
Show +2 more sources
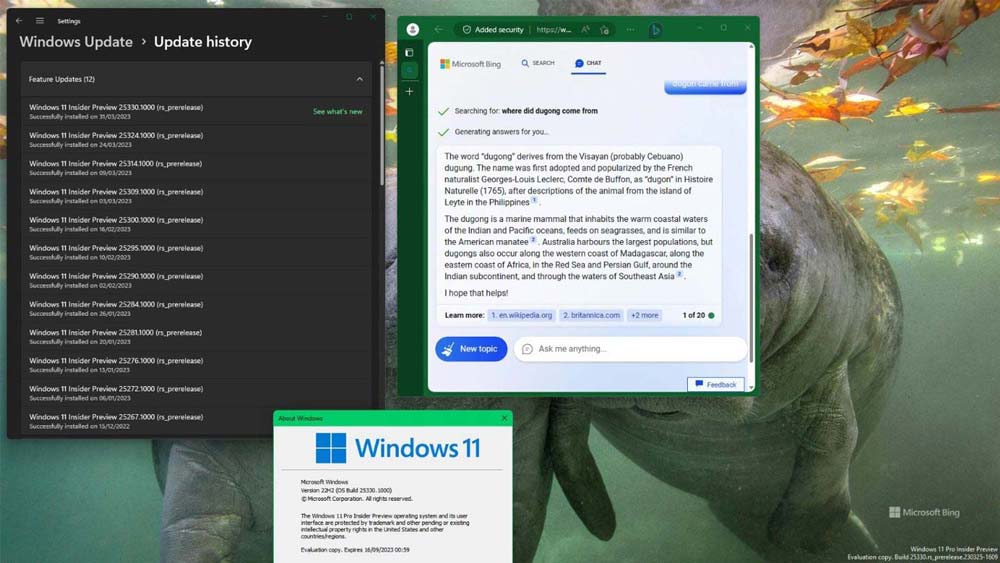[644, 315]
